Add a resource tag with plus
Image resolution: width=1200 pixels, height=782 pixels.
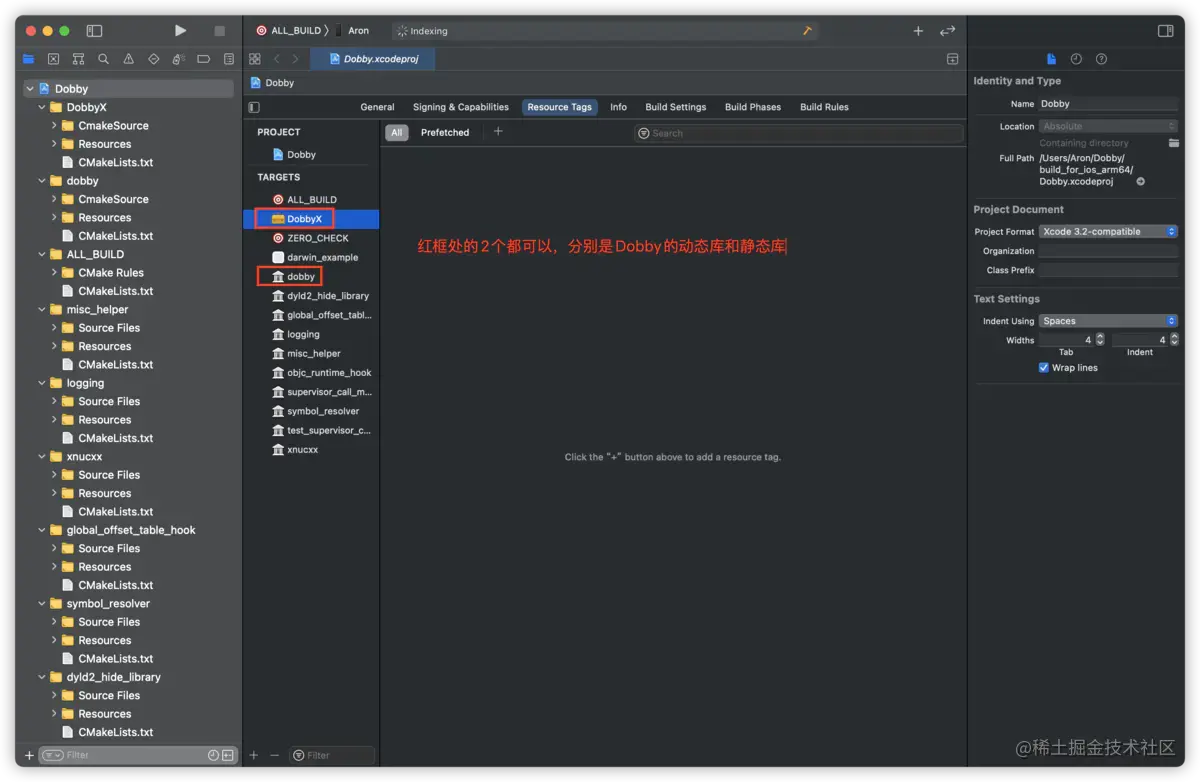(x=498, y=131)
